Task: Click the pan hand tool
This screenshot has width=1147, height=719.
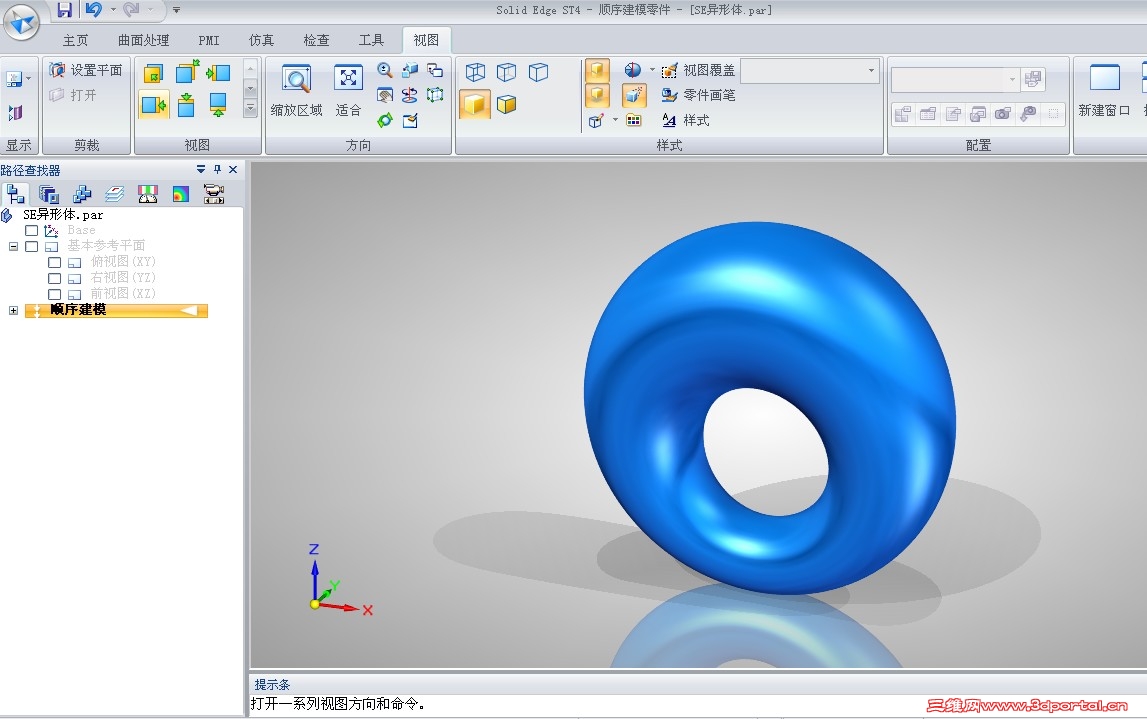Action: coord(385,95)
